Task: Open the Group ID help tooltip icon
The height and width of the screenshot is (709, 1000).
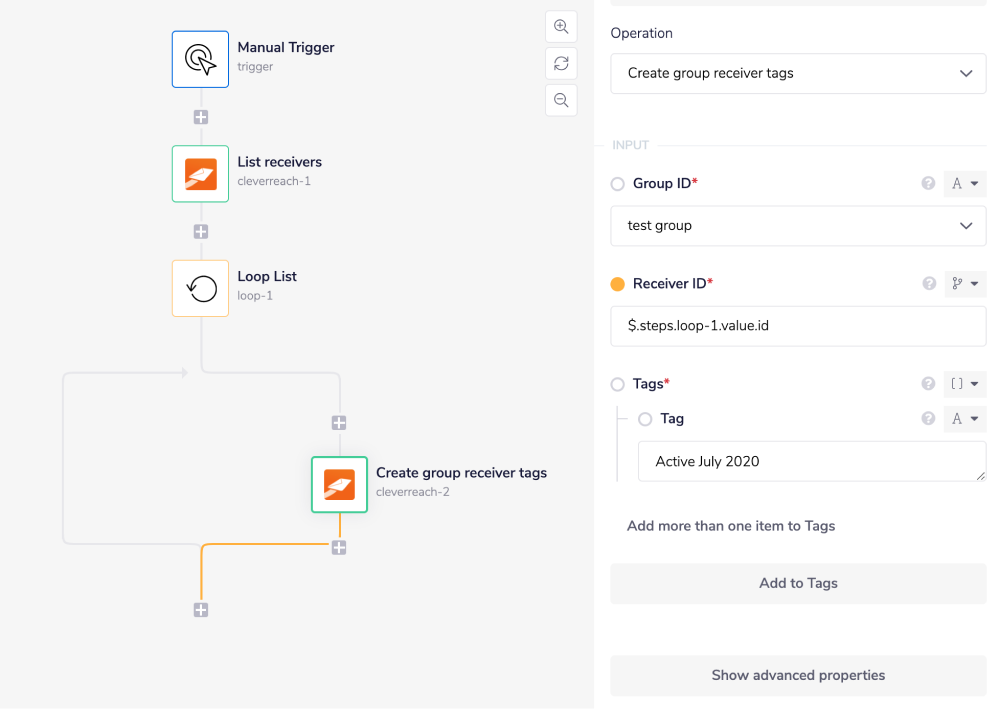Action: point(928,183)
